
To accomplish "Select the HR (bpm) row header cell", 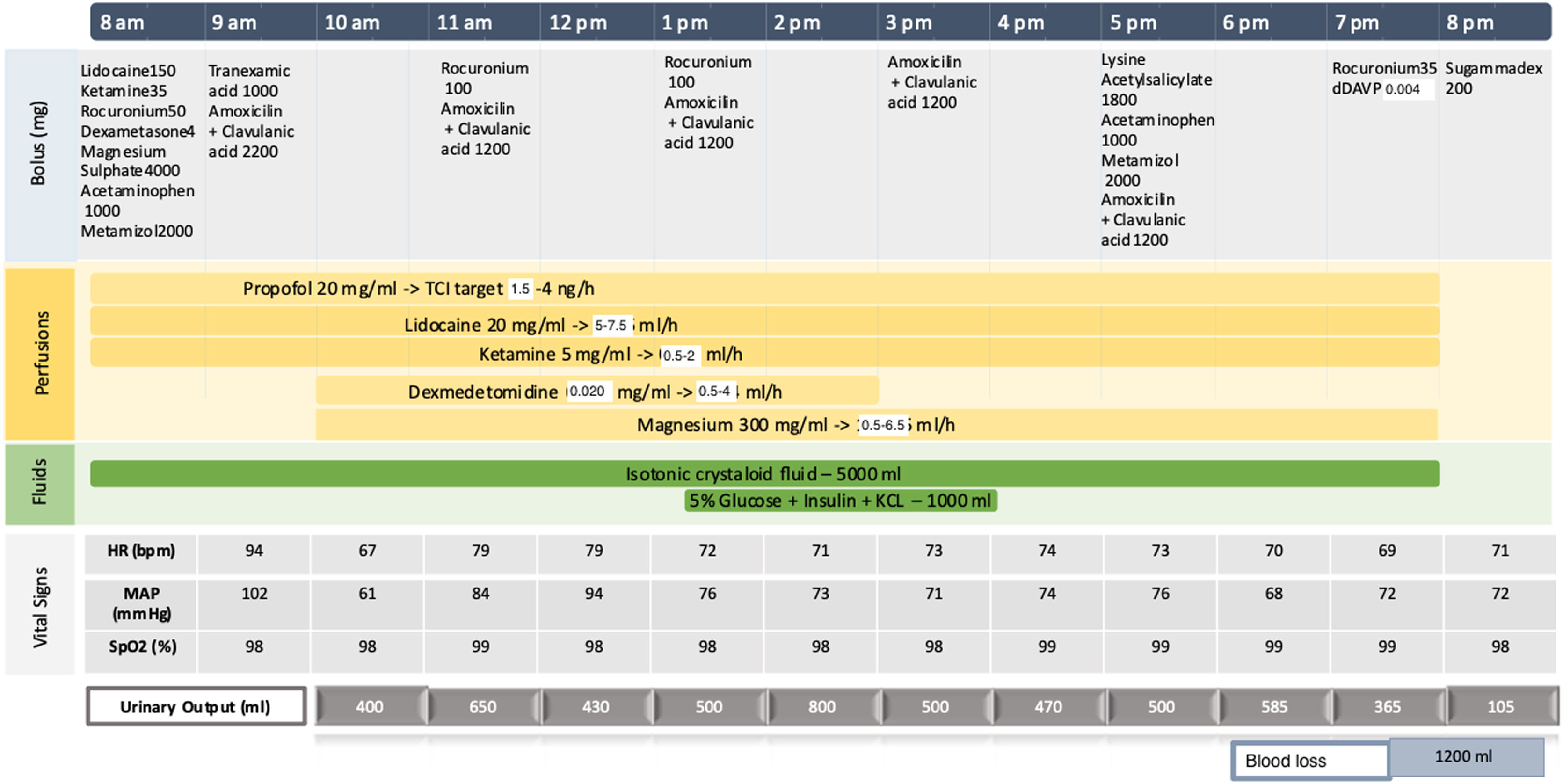I will pos(141,551).
